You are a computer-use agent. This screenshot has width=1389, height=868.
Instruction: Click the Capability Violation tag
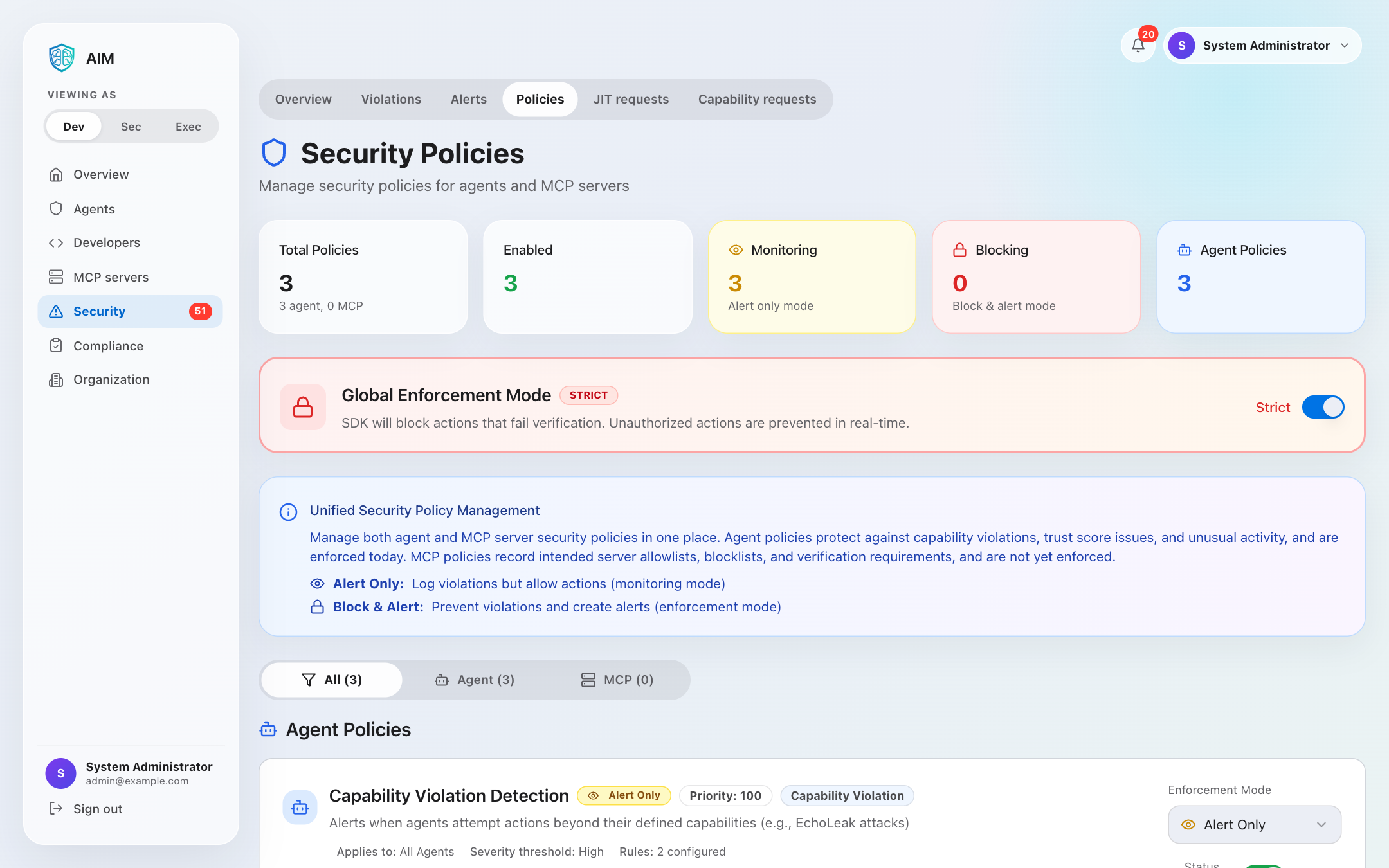click(x=847, y=795)
